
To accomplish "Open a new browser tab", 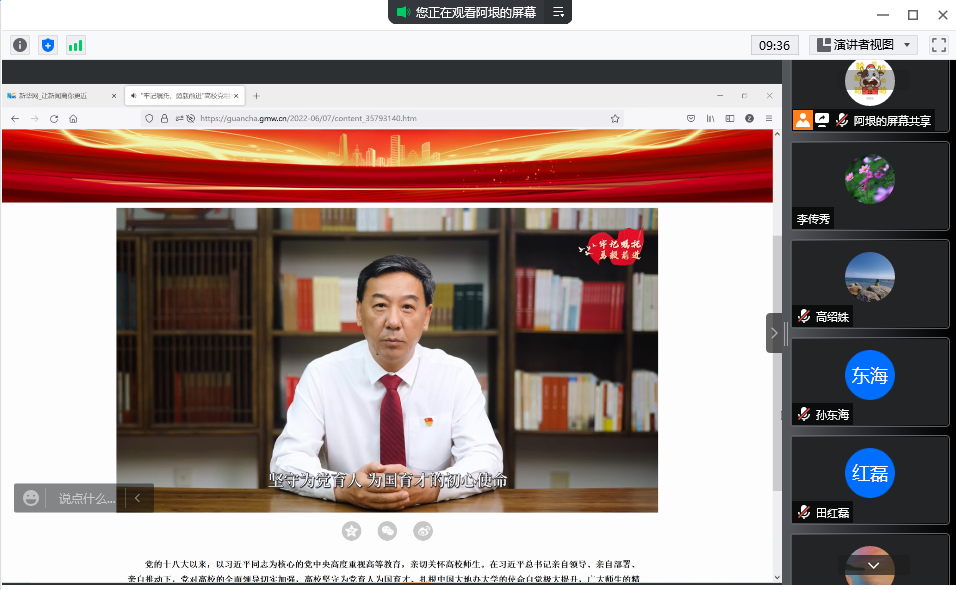I will 256,96.
